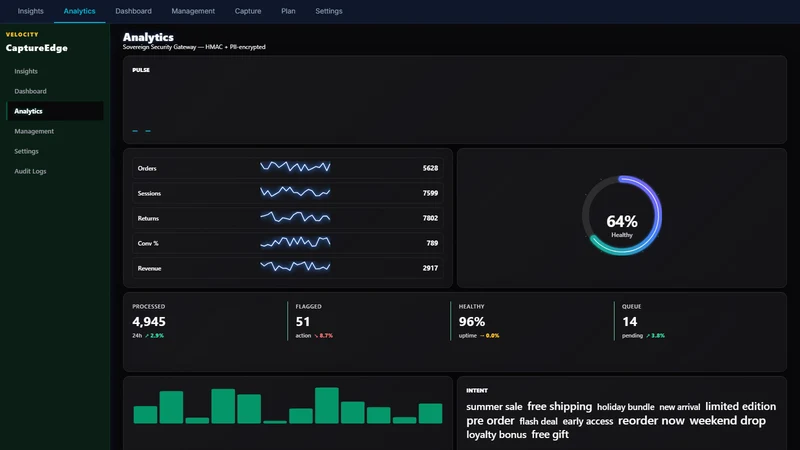Viewport: 800px width, 450px height.
Task: Open the Management top tab
Action: point(193,11)
